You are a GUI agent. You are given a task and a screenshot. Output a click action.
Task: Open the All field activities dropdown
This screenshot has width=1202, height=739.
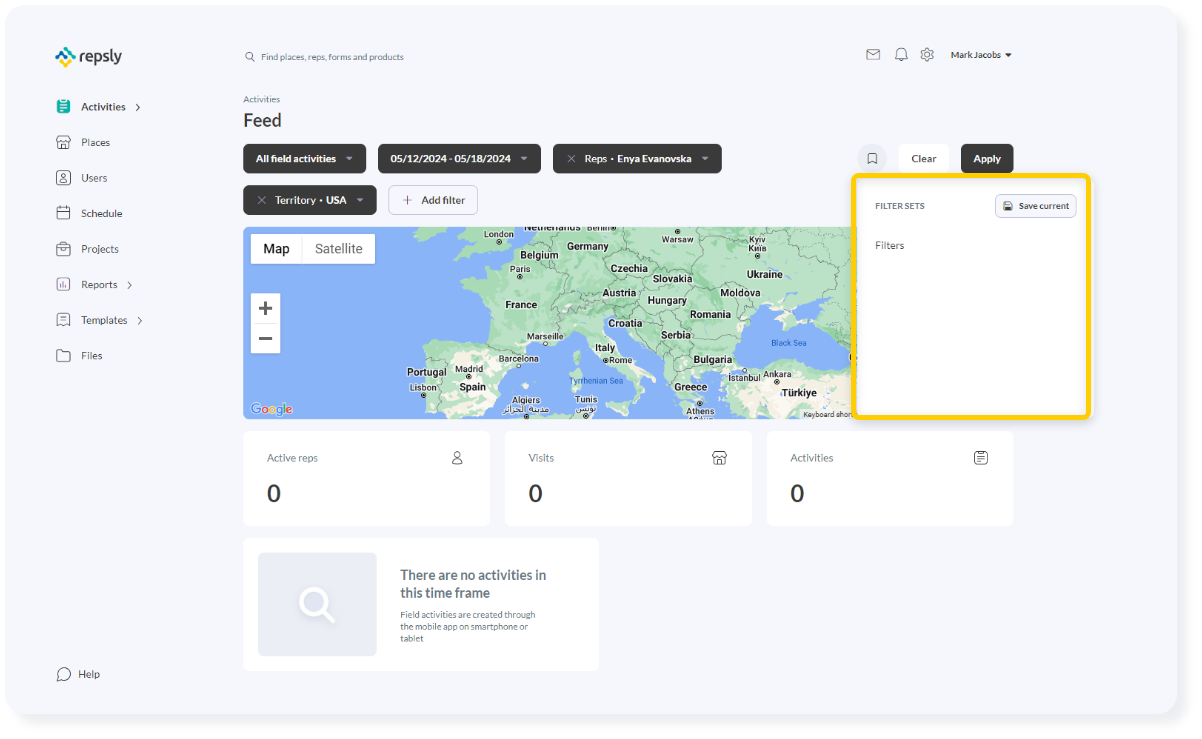pos(304,159)
